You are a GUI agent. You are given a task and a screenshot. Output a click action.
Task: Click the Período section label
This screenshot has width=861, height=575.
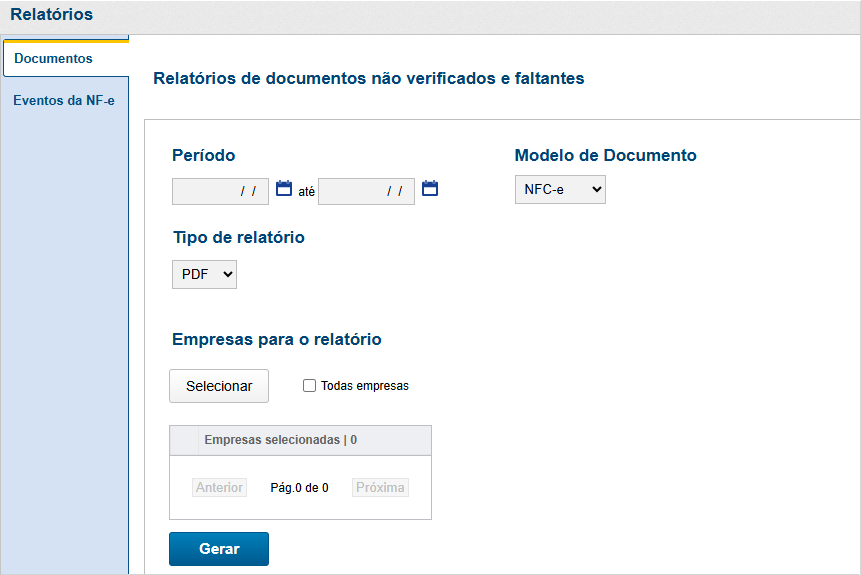click(203, 155)
